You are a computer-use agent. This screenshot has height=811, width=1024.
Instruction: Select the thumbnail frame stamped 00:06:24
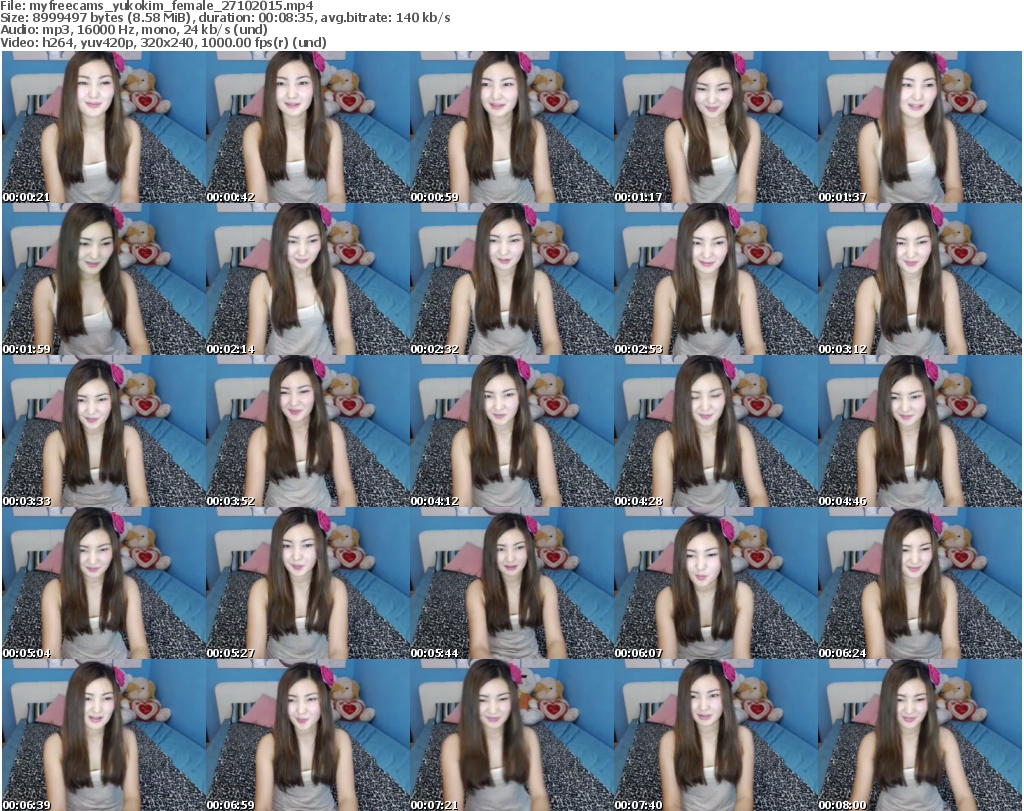pos(920,583)
